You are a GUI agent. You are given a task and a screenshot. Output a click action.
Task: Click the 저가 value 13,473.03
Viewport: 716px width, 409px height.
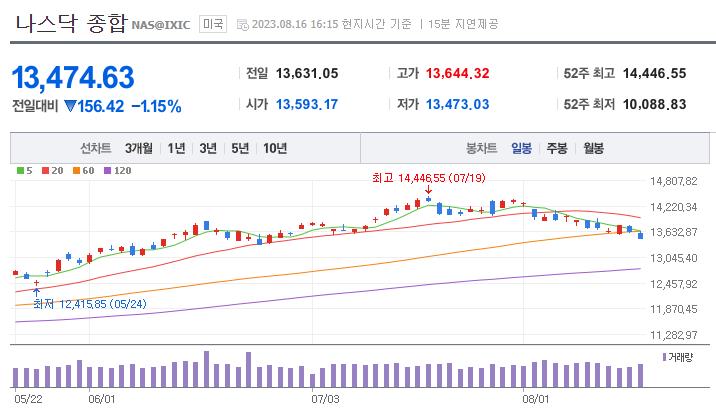pos(458,105)
